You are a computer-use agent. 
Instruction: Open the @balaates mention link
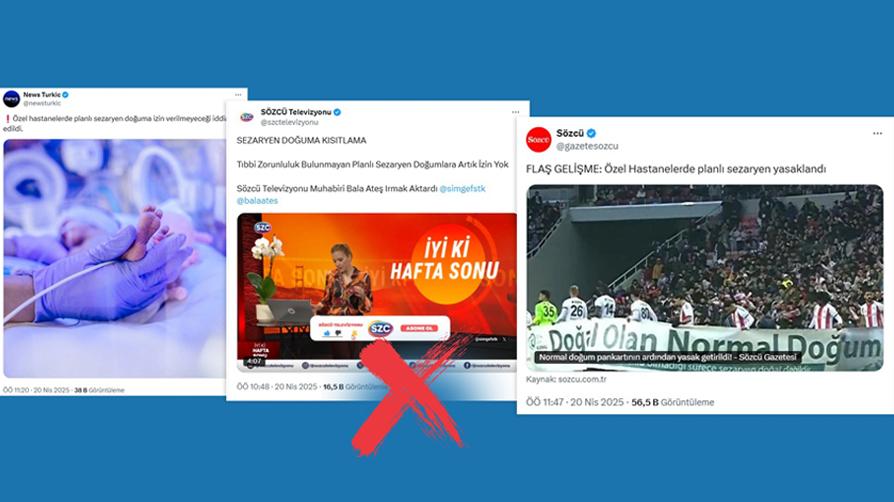click(x=257, y=201)
